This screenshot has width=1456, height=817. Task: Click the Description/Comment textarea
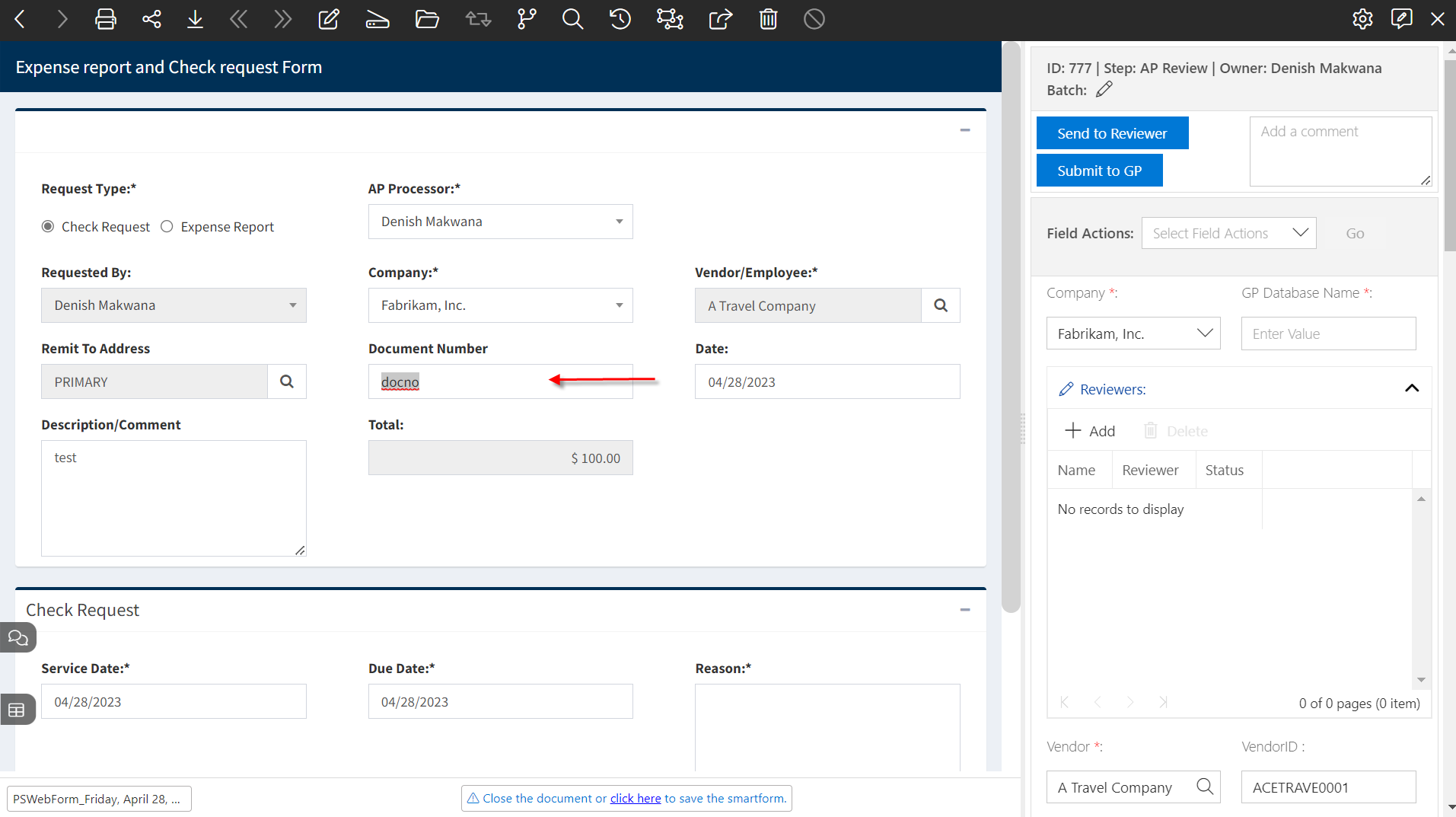click(174, 498)
